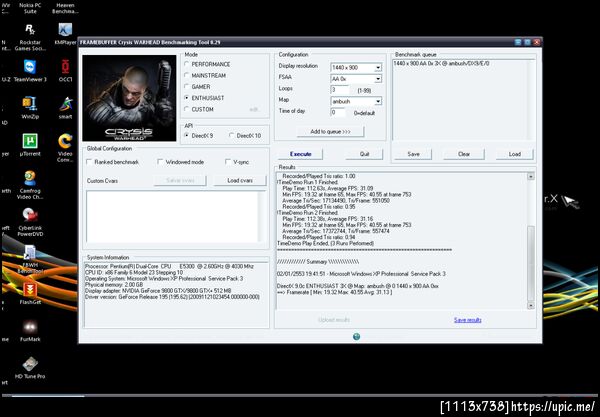
Task: Launch FlashGet from the desktop
Action: click(30, 293)
